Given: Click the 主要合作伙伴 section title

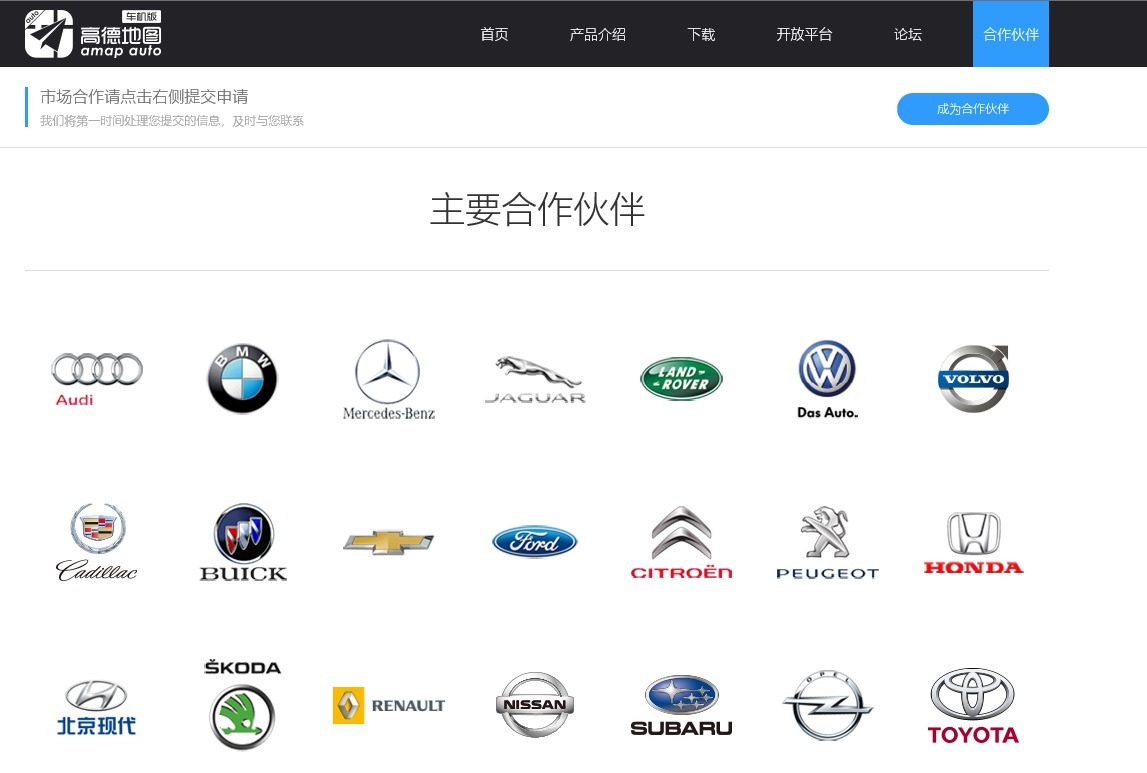Looking at the screenshot, I should 537,210.
